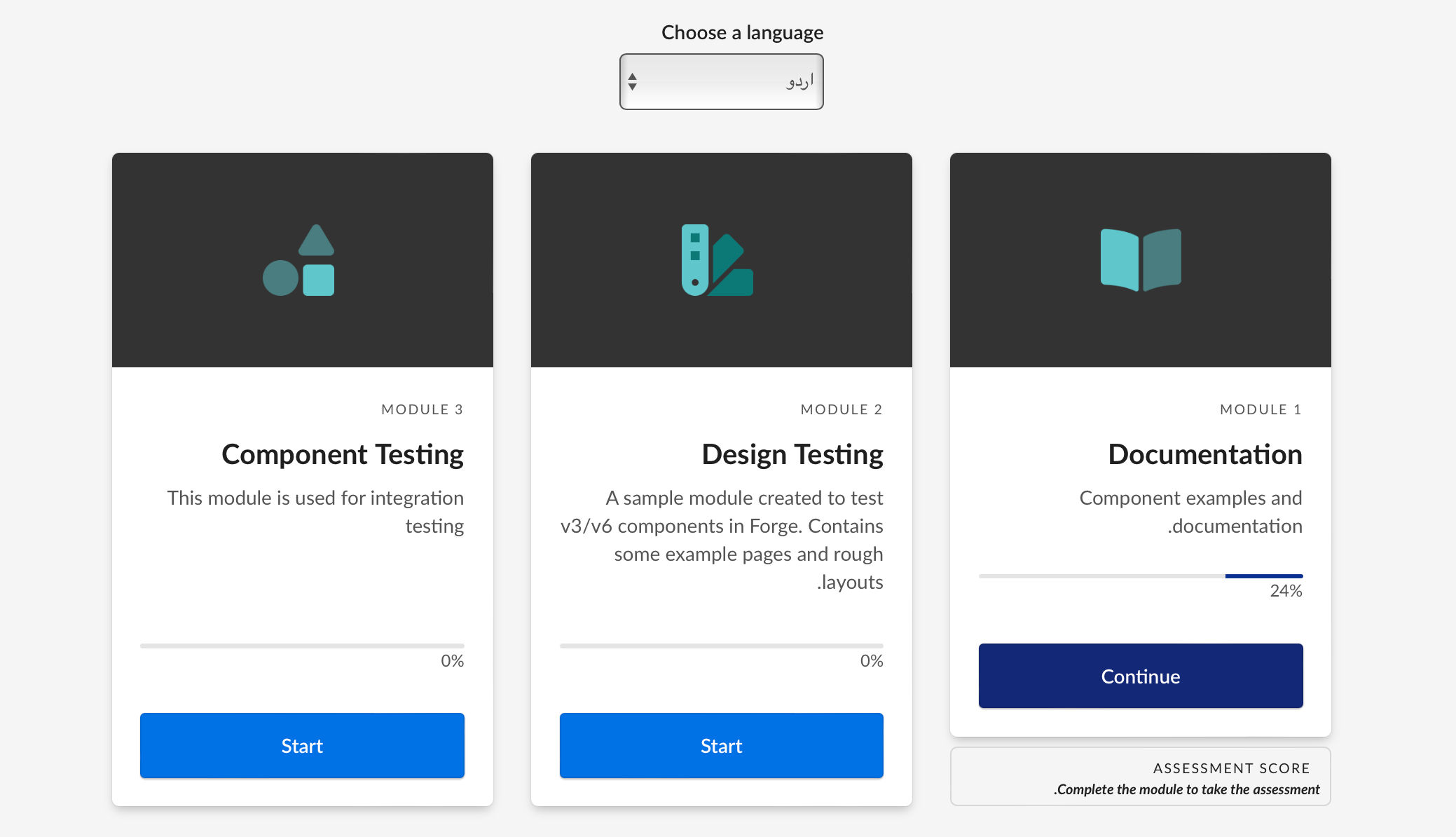
Task: Click the Documentation 24% progress bar
Action: (1140, 576)
